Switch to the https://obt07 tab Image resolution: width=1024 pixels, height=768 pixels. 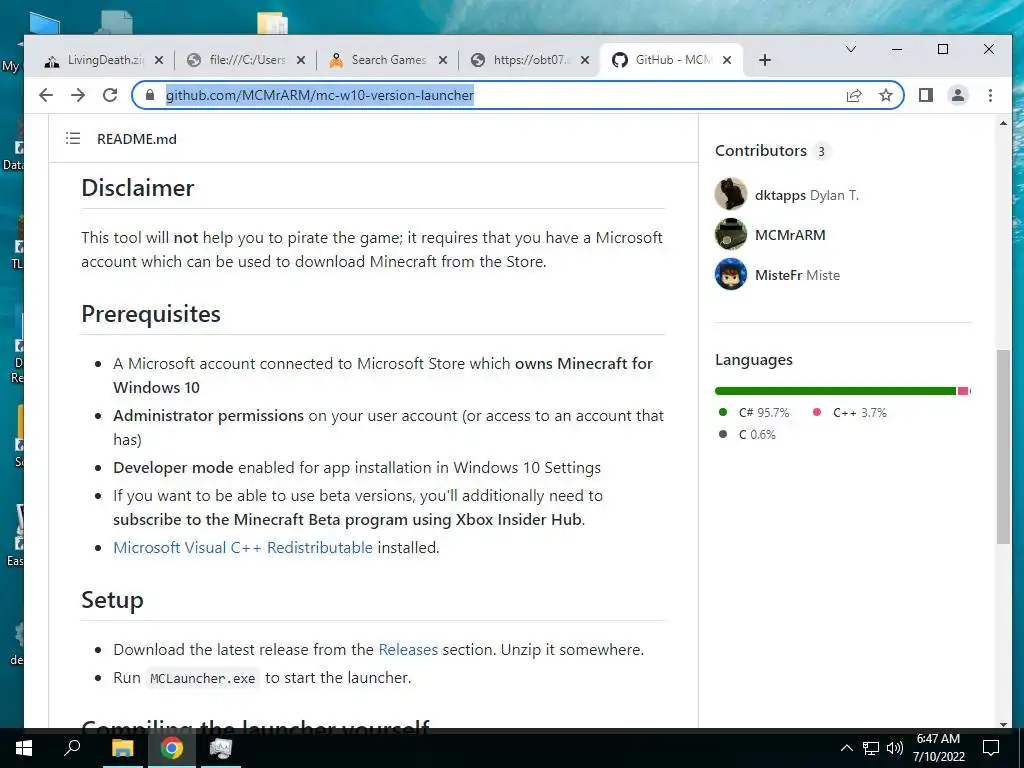[530, 60]
